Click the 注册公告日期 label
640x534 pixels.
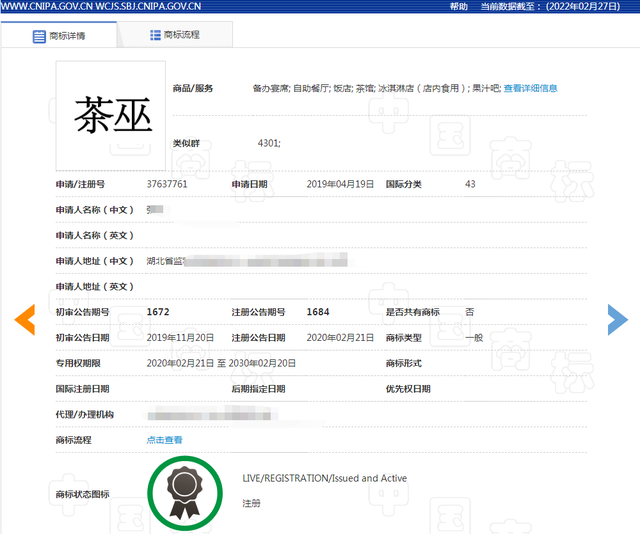click(x=258, y=338)
